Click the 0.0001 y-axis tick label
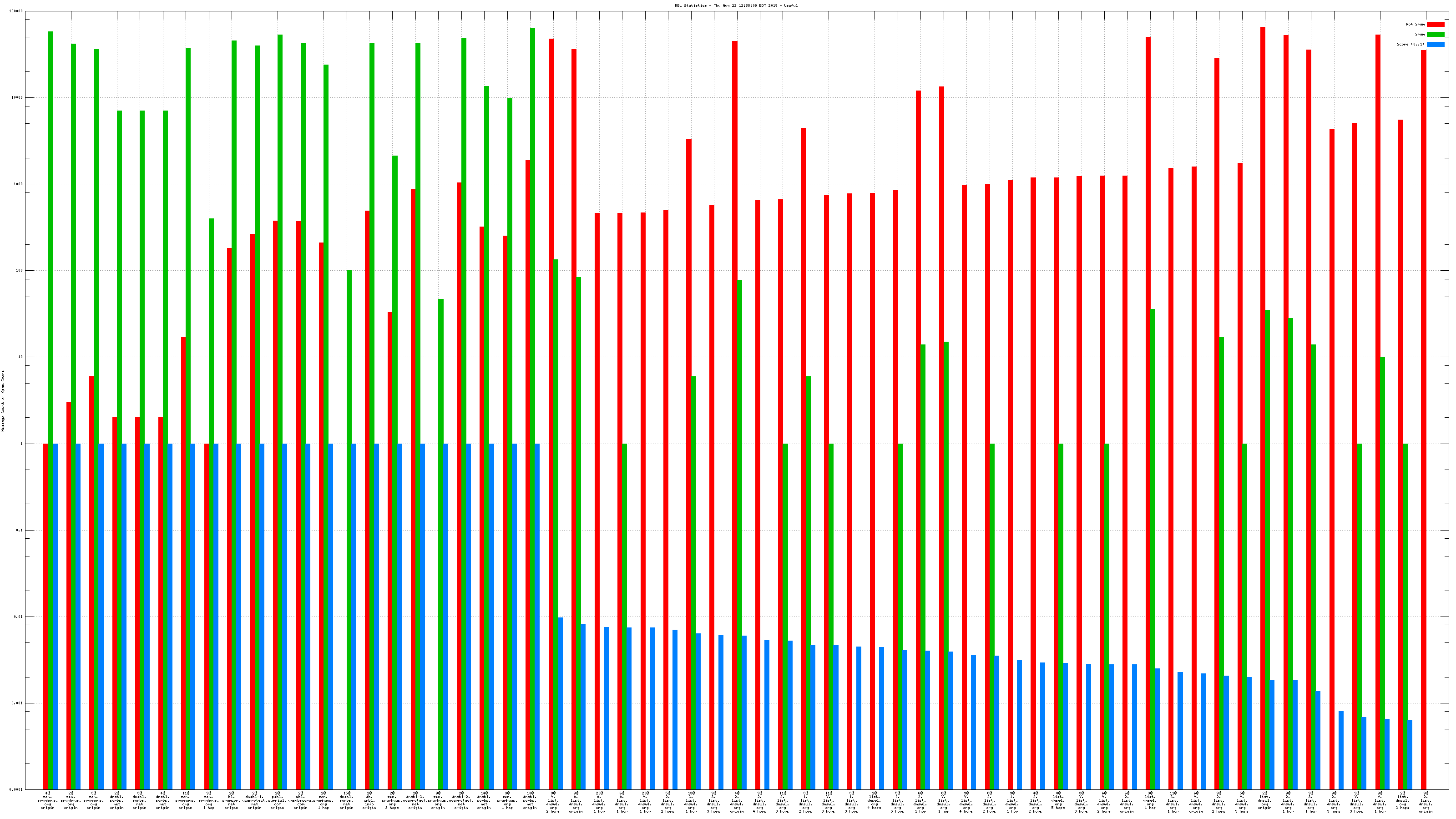Viewport: 1456px width, 819px height. click(x=16, y=789)
